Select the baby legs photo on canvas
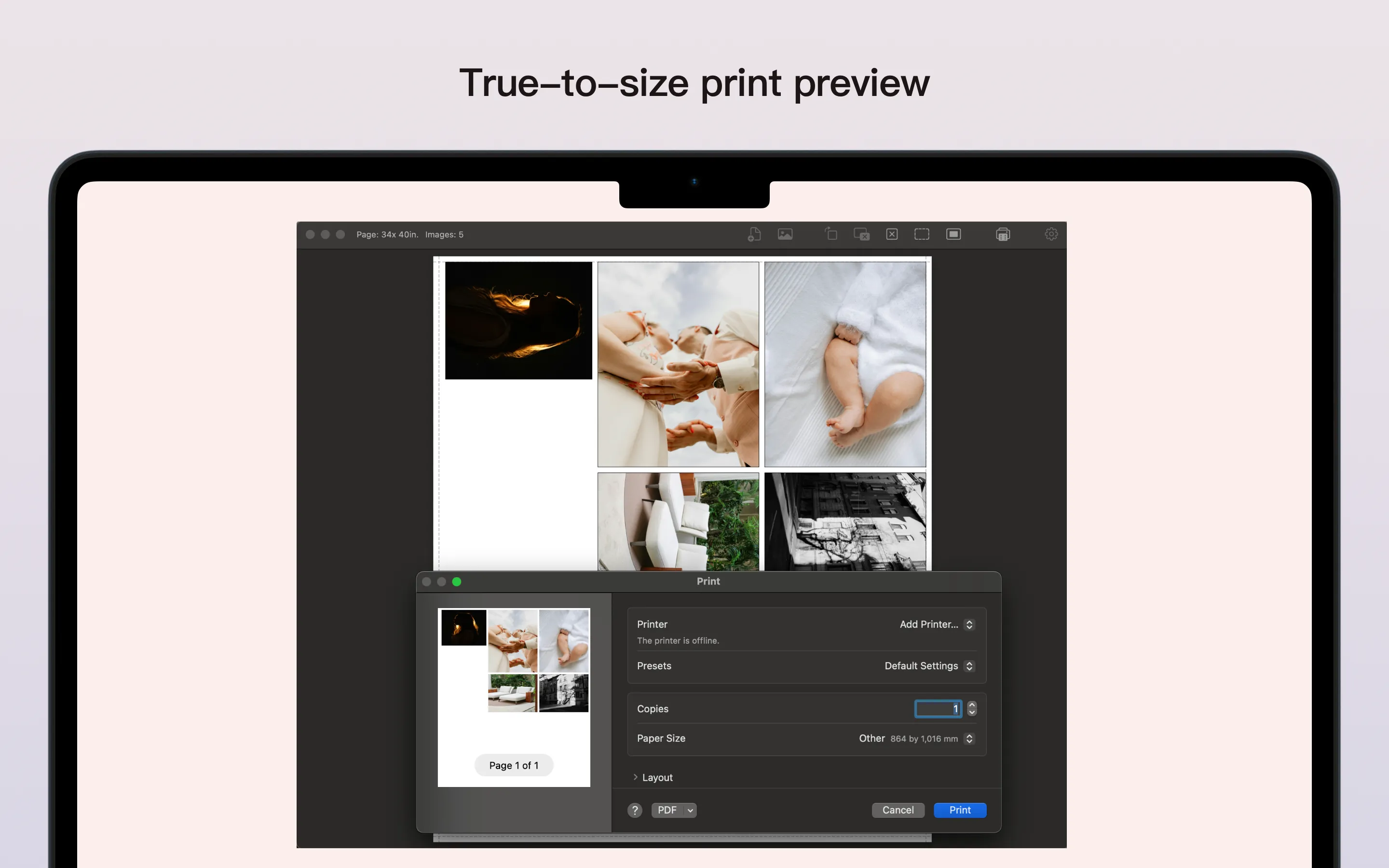This screenshot has width=1389, height=868. tap(845, 365)
